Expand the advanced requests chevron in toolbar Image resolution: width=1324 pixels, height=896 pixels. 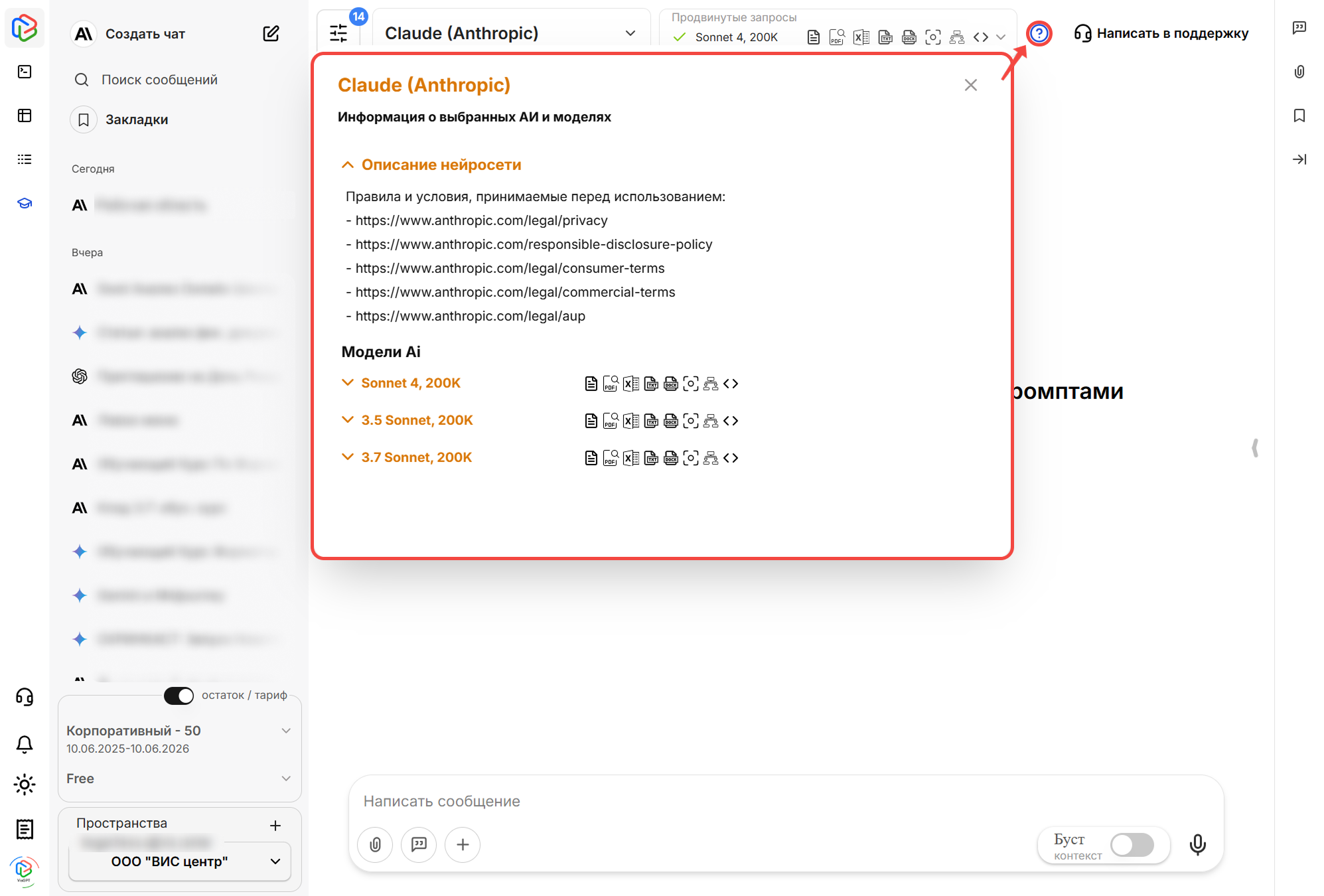tap(1001, 37)
